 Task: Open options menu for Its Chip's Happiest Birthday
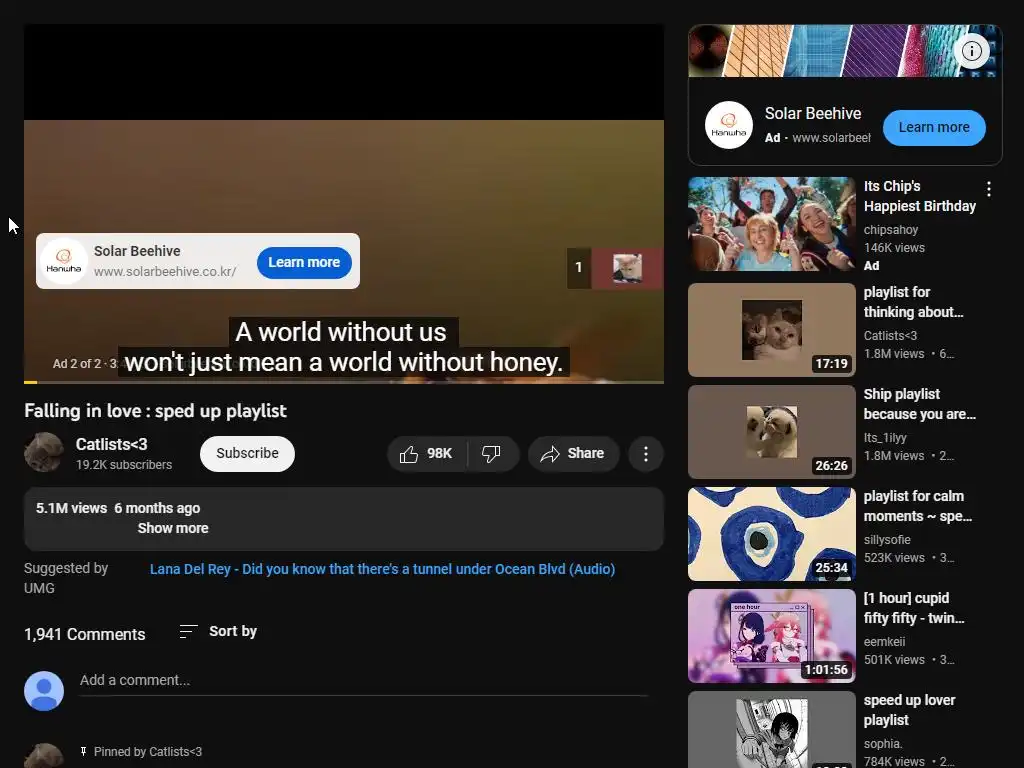[x=989, y=189]
